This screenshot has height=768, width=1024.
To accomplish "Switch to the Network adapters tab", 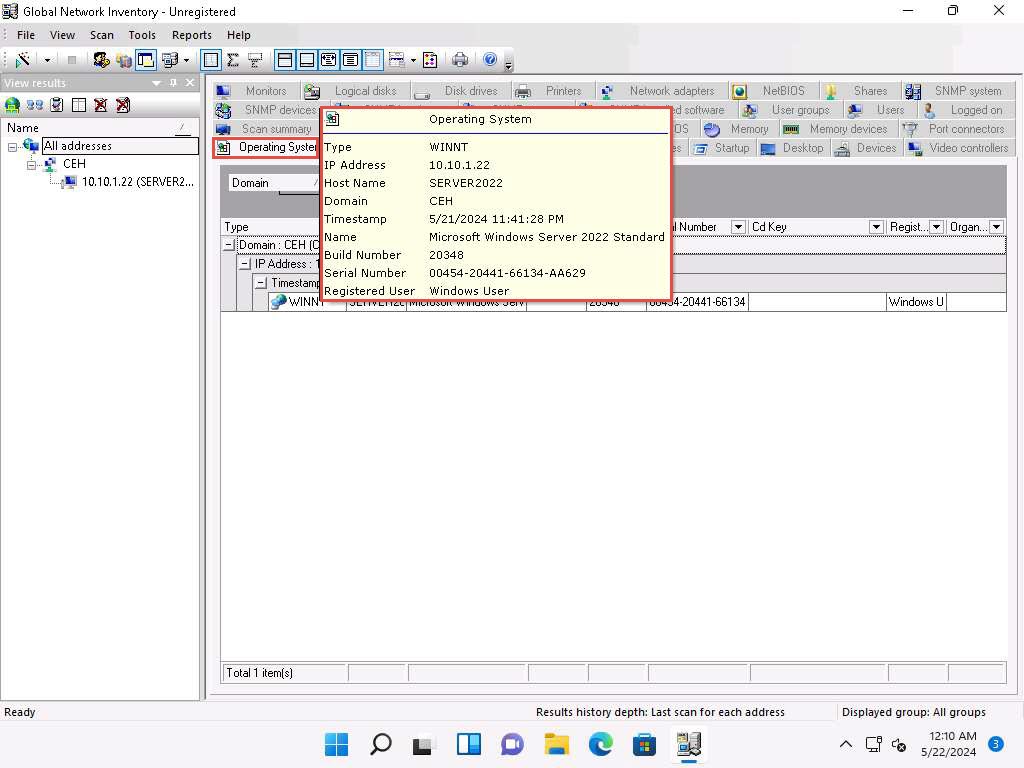I will pyautogui.click(x=670, y=91).
